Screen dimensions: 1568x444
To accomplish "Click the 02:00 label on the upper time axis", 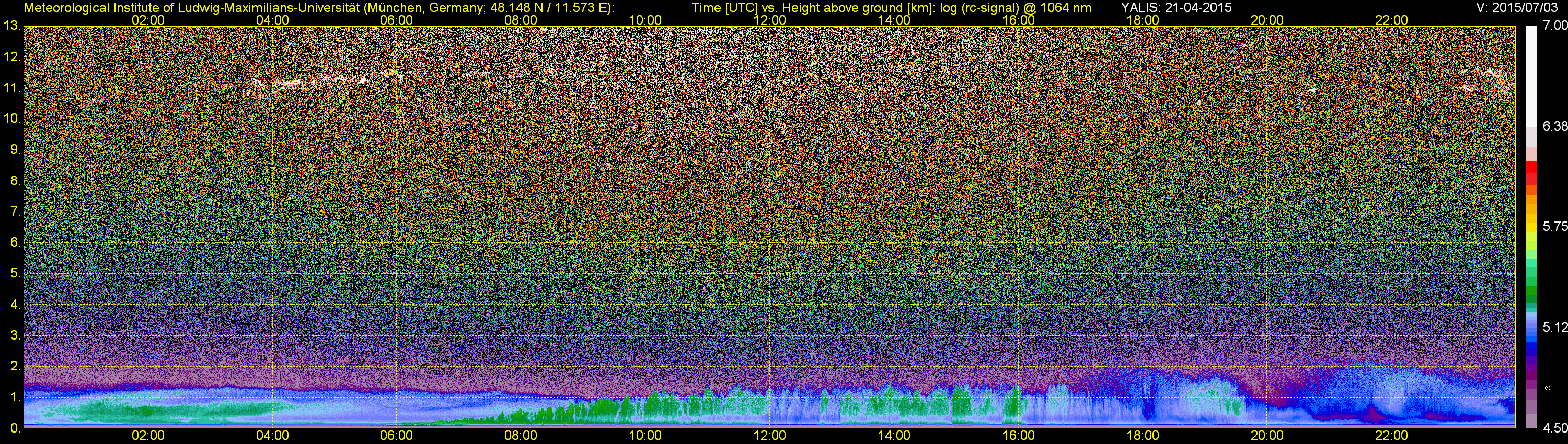I will [148, 20].
